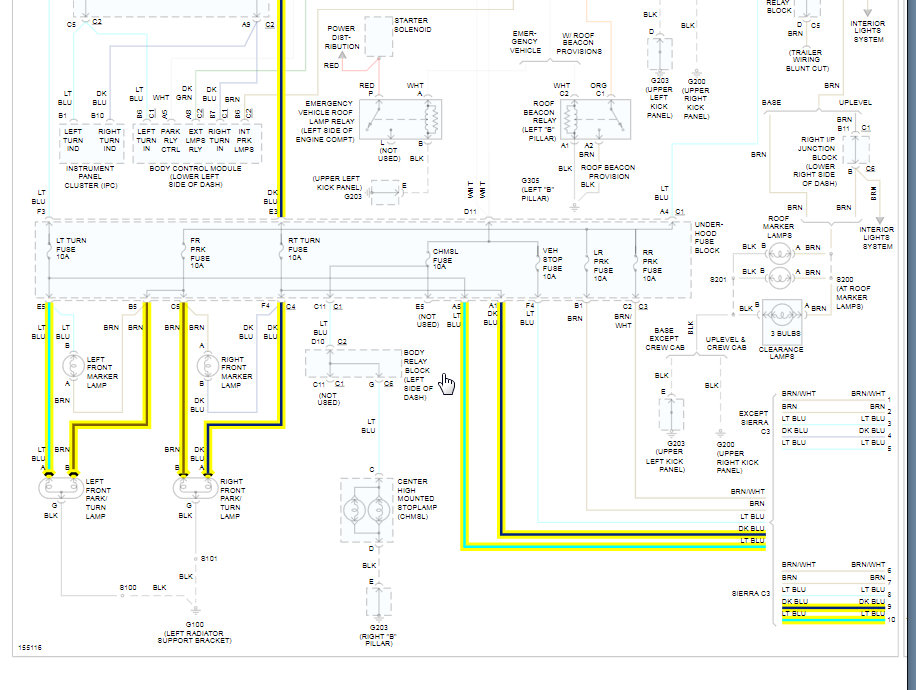Image resolution: width=916 pixels, height=690 pixels.
Task: Click the "EXCEPT SIERRA C3" label
Action: (754, 422)
